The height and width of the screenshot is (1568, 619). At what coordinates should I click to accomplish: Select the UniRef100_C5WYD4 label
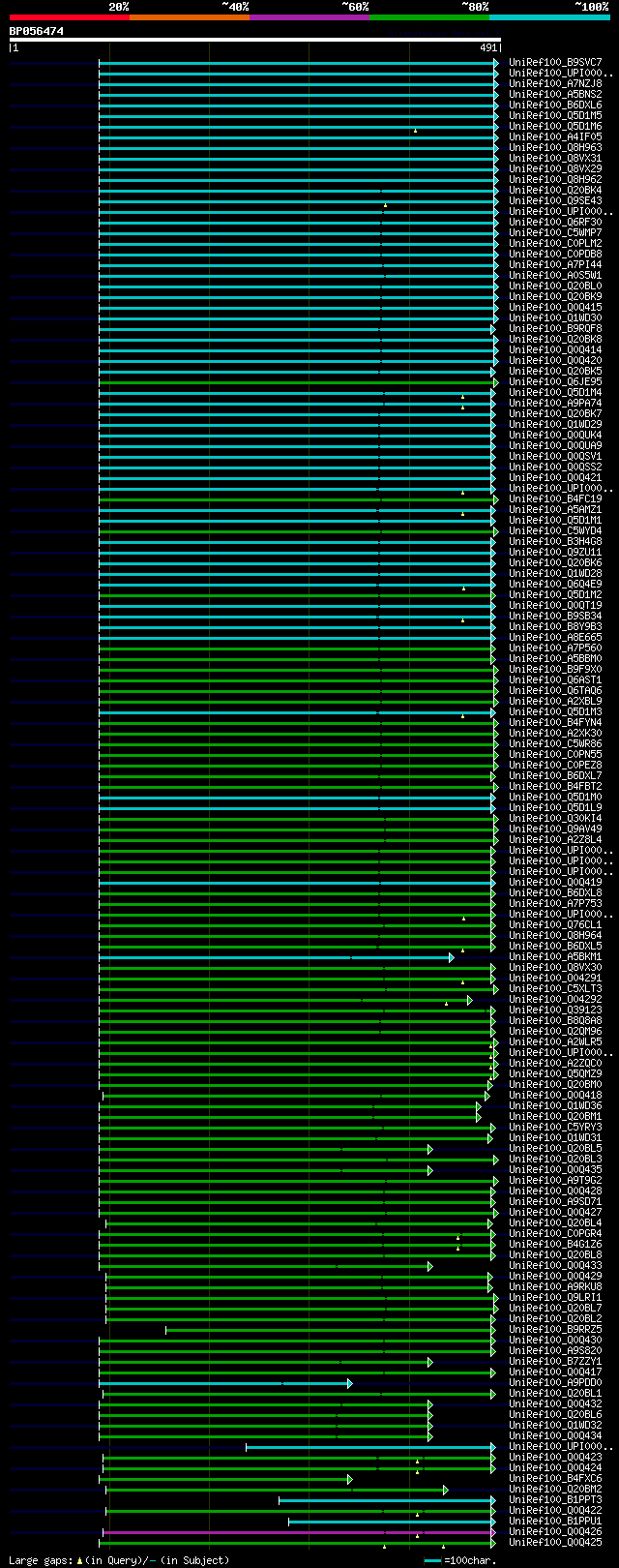pyautogui.click(x=555, y=531)
